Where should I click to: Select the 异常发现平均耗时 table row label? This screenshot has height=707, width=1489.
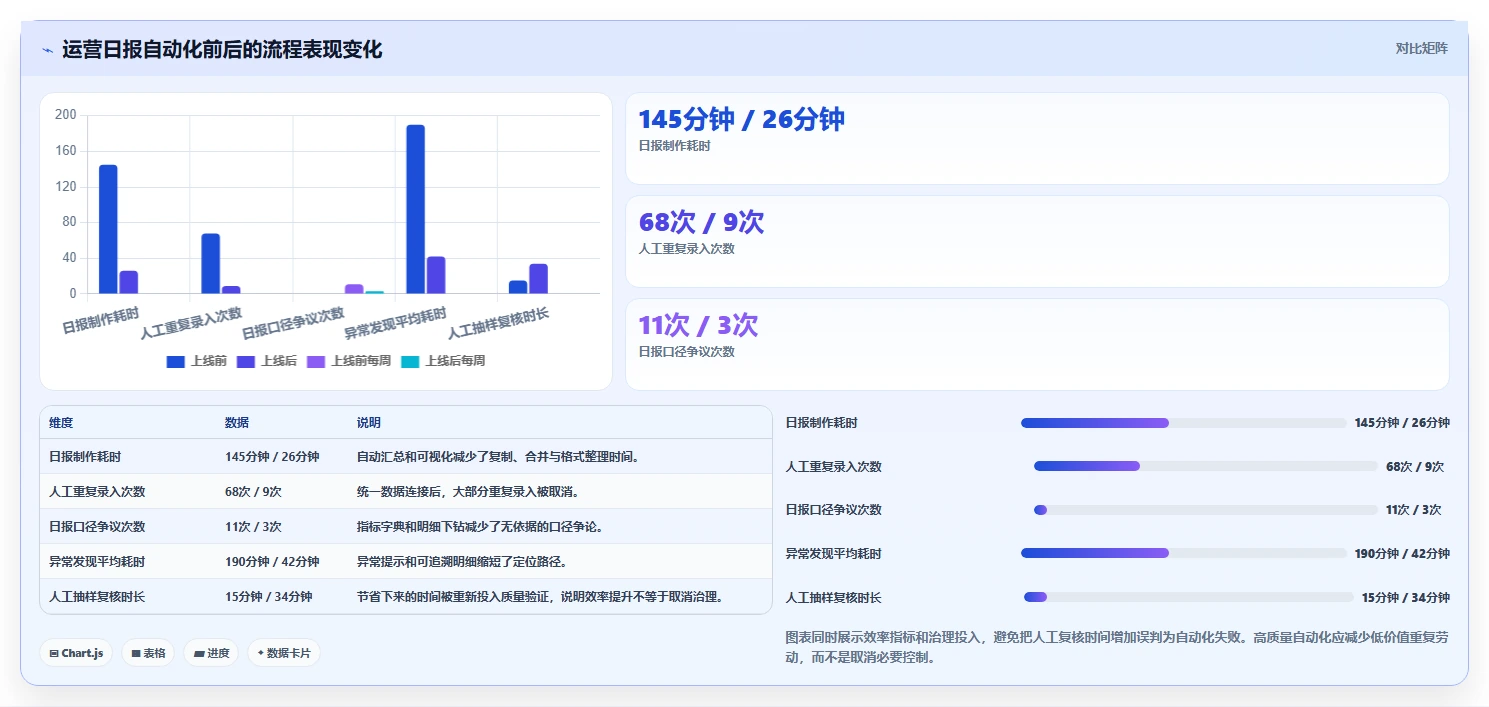[x=97, y=562]
